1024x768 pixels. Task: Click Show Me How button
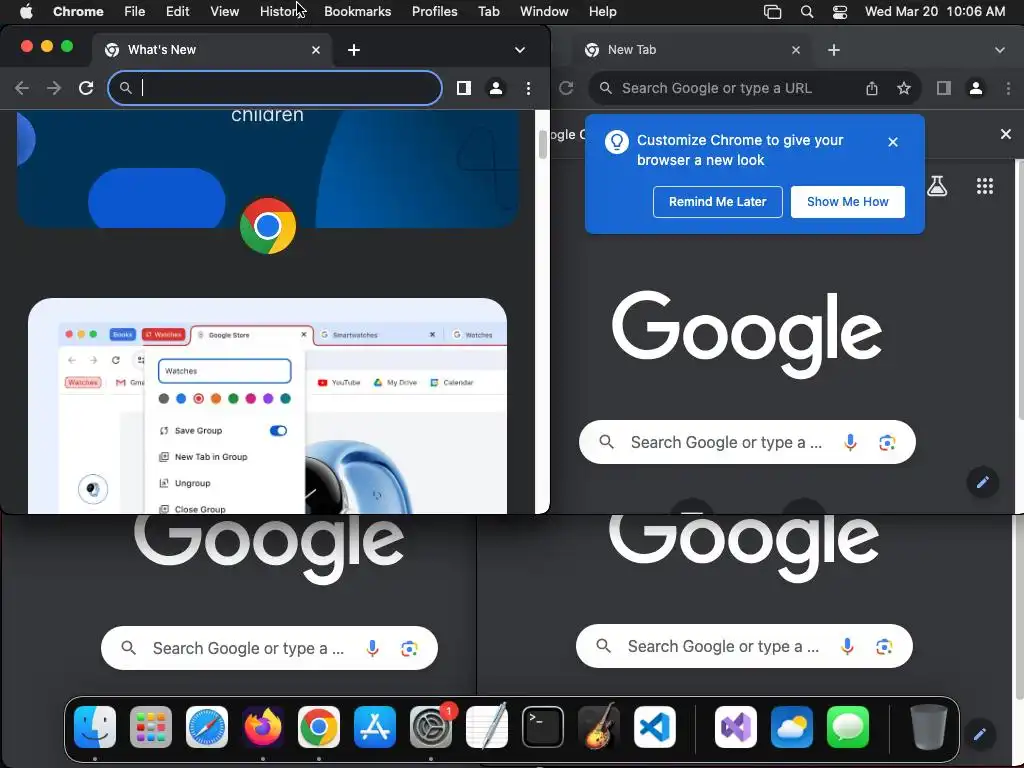(x=848, y=202)
